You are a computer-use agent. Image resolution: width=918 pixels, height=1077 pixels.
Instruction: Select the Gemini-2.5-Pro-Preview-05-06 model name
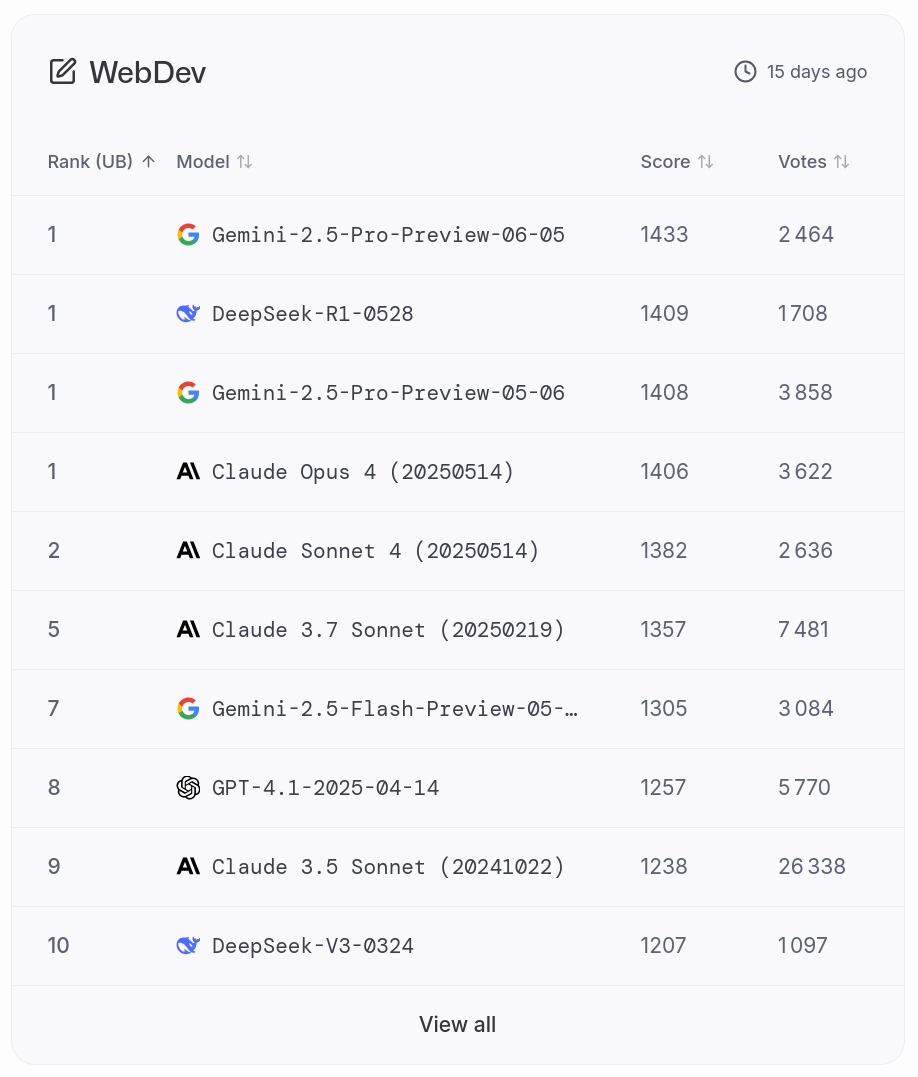click(x=388, y=393)
